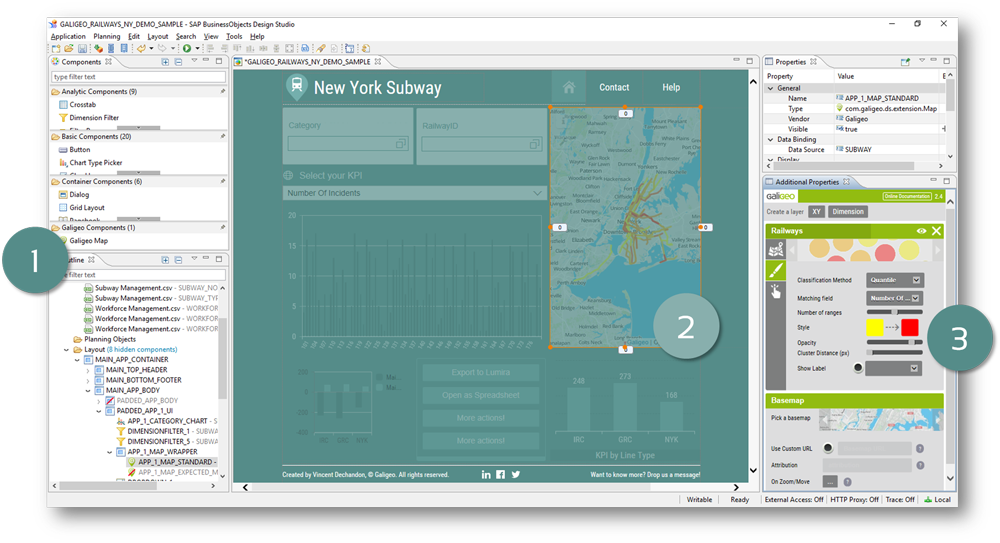The image size is (1000, 543).
Task: Select the map layers tab in Railways layer
Action: [776, 249]
